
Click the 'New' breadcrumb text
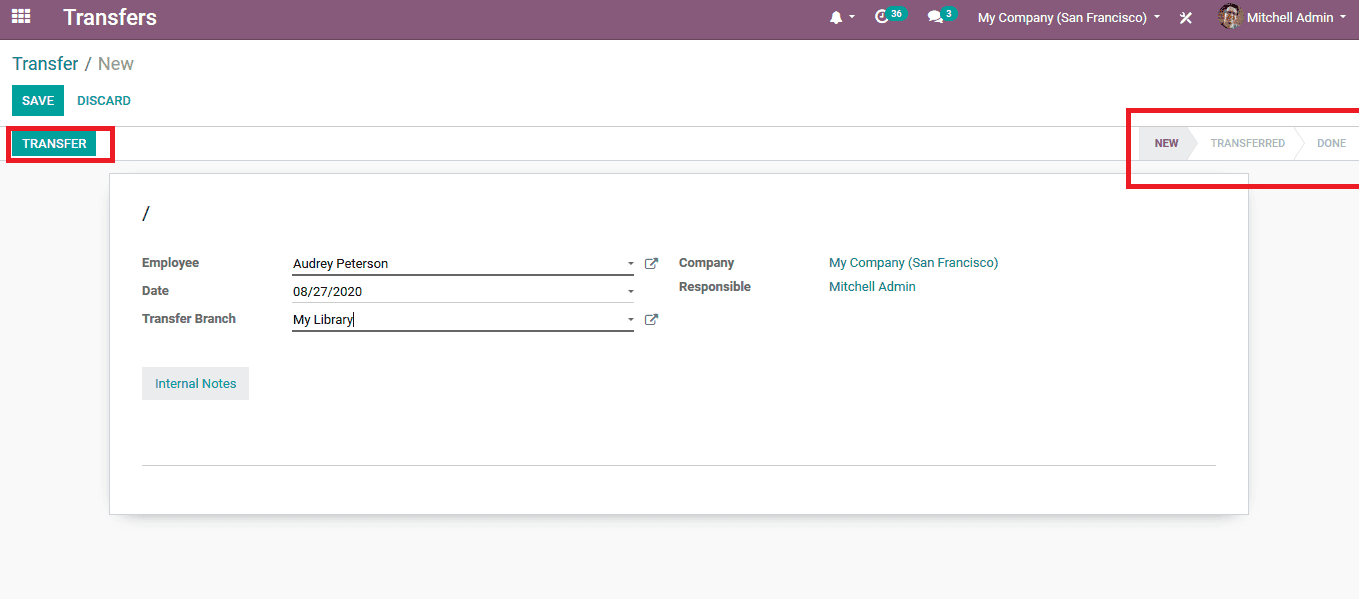[116, 64]
